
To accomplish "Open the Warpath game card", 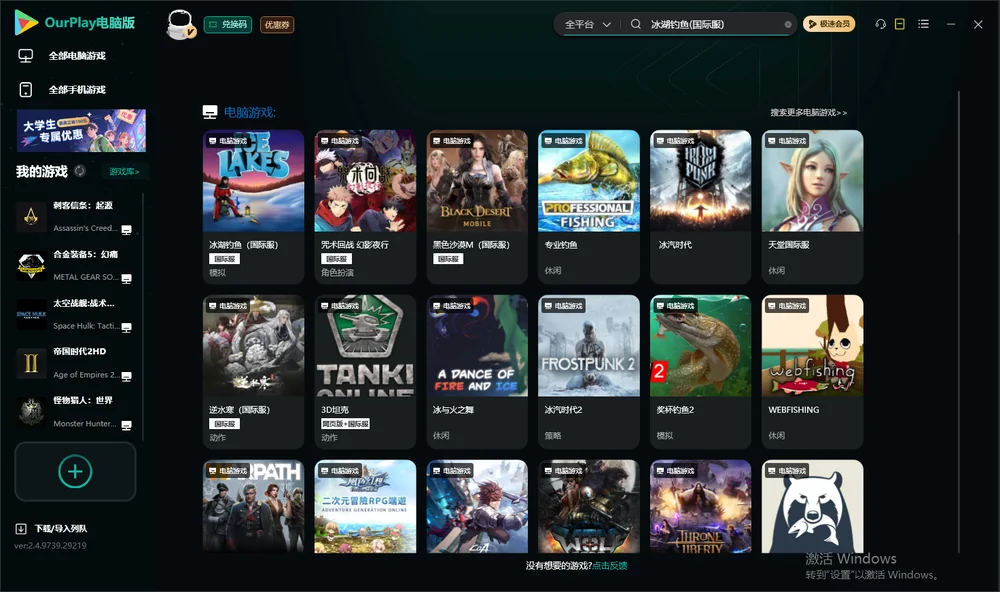I will [253, 507].
